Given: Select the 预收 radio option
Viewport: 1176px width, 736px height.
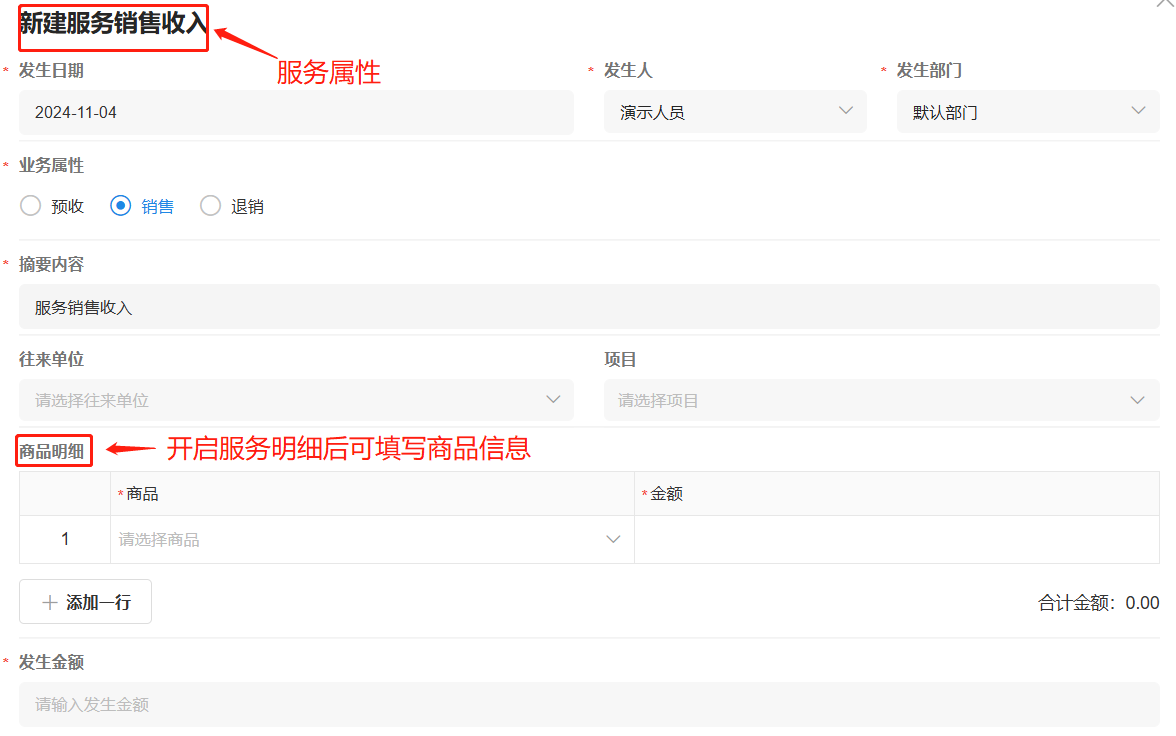Looking at the screenshot, I should coord(31,206).
